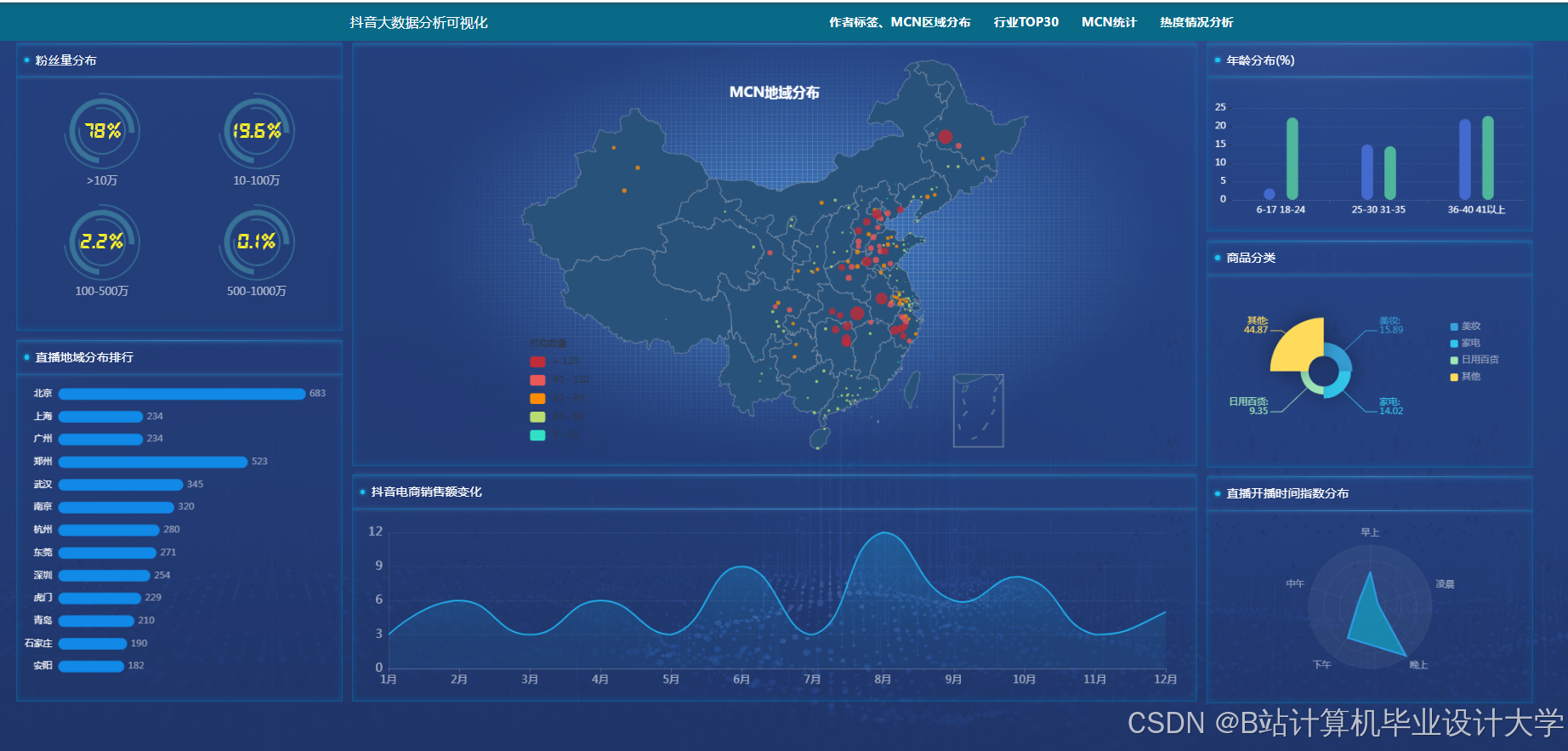Click the 直播地域分布排行 panel header
Viewport: 1568px width, 751px height.
point(84,357)
